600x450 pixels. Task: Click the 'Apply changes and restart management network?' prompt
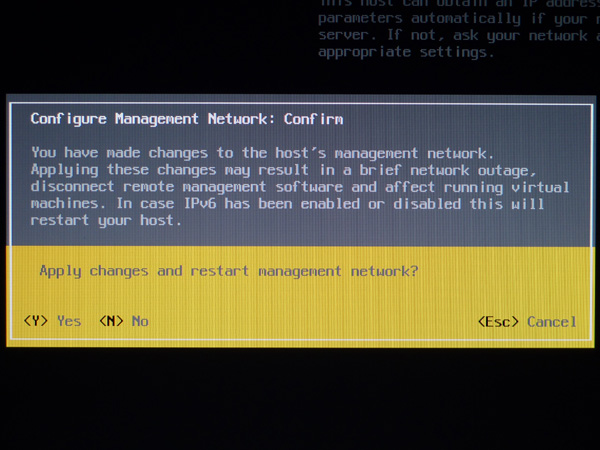228,271
